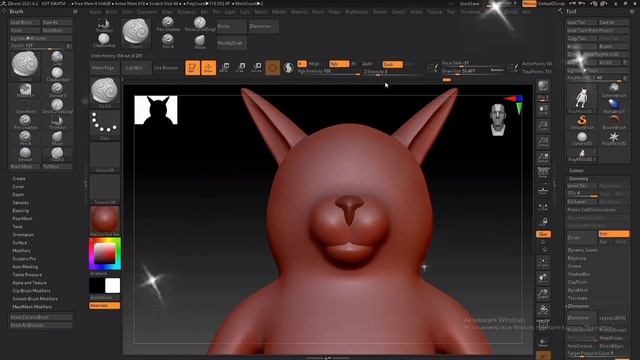Select the MaskPen brush in Brush palette
This screenshot has width=640, height=360.
[x=25, y=90]
